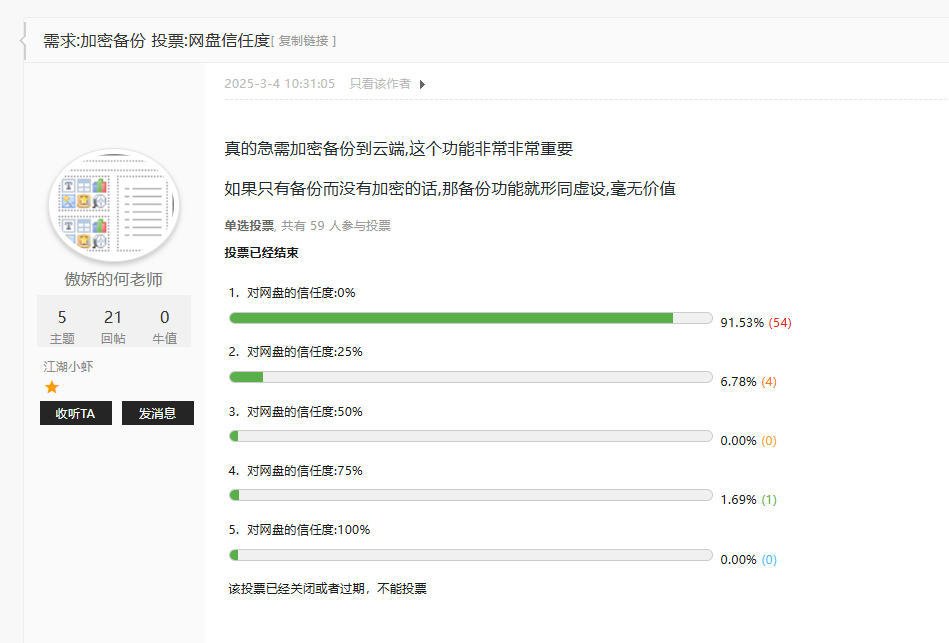
Task: Click the 收听TA follow button
Action: click(x=76, y=413)
